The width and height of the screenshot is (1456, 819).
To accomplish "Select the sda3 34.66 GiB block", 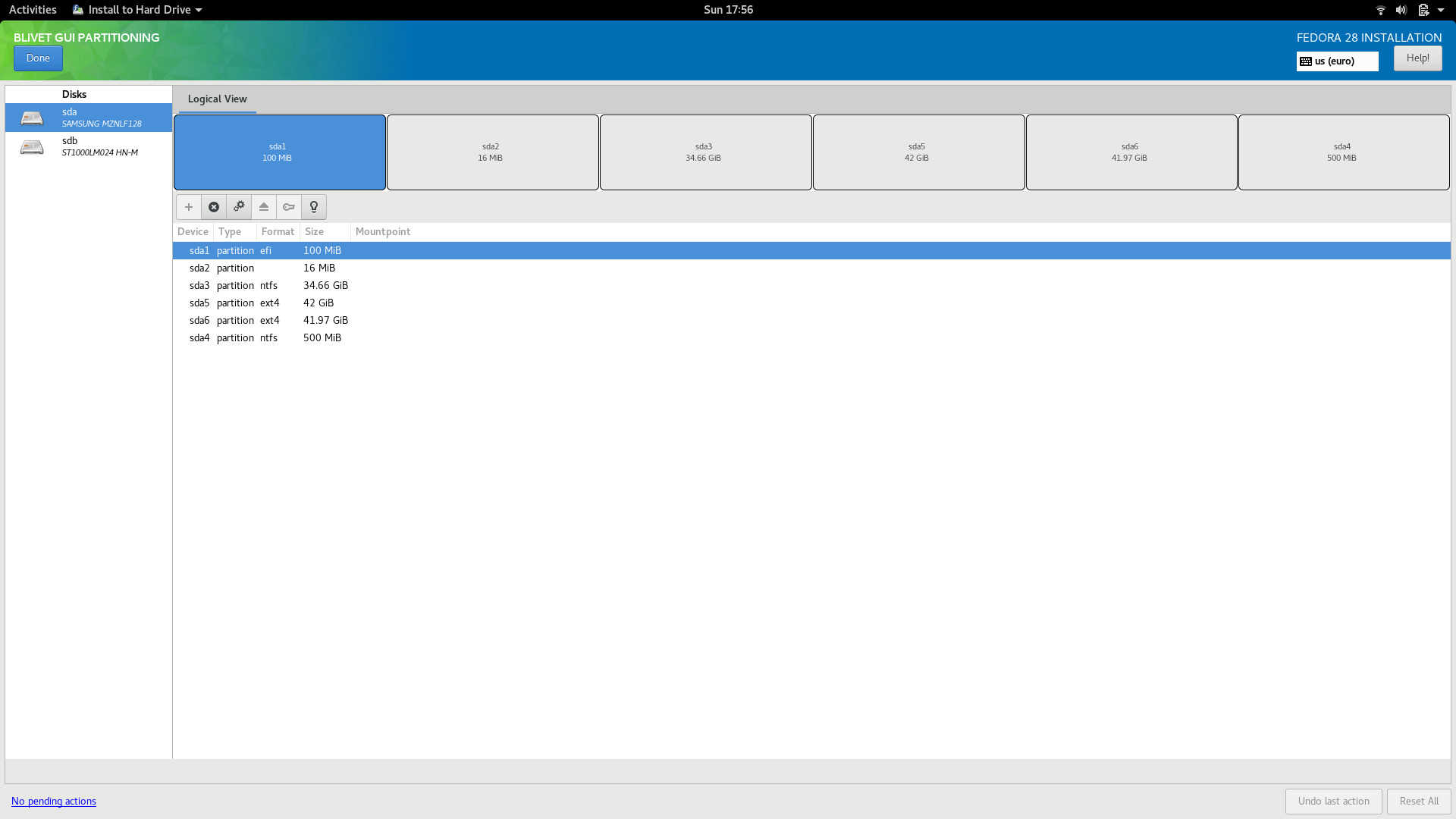I will click(706, 152).
